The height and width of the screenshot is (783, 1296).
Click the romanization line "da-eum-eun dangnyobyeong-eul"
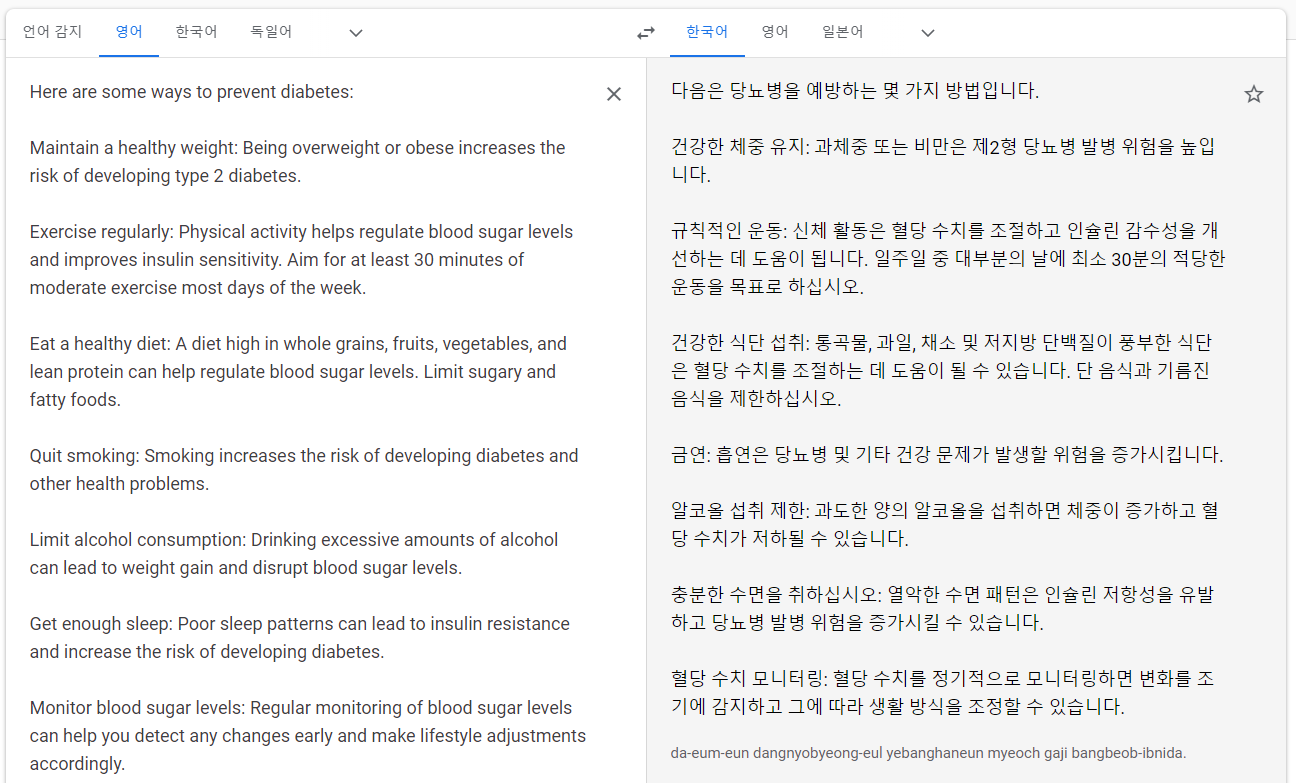coord(929,753)
